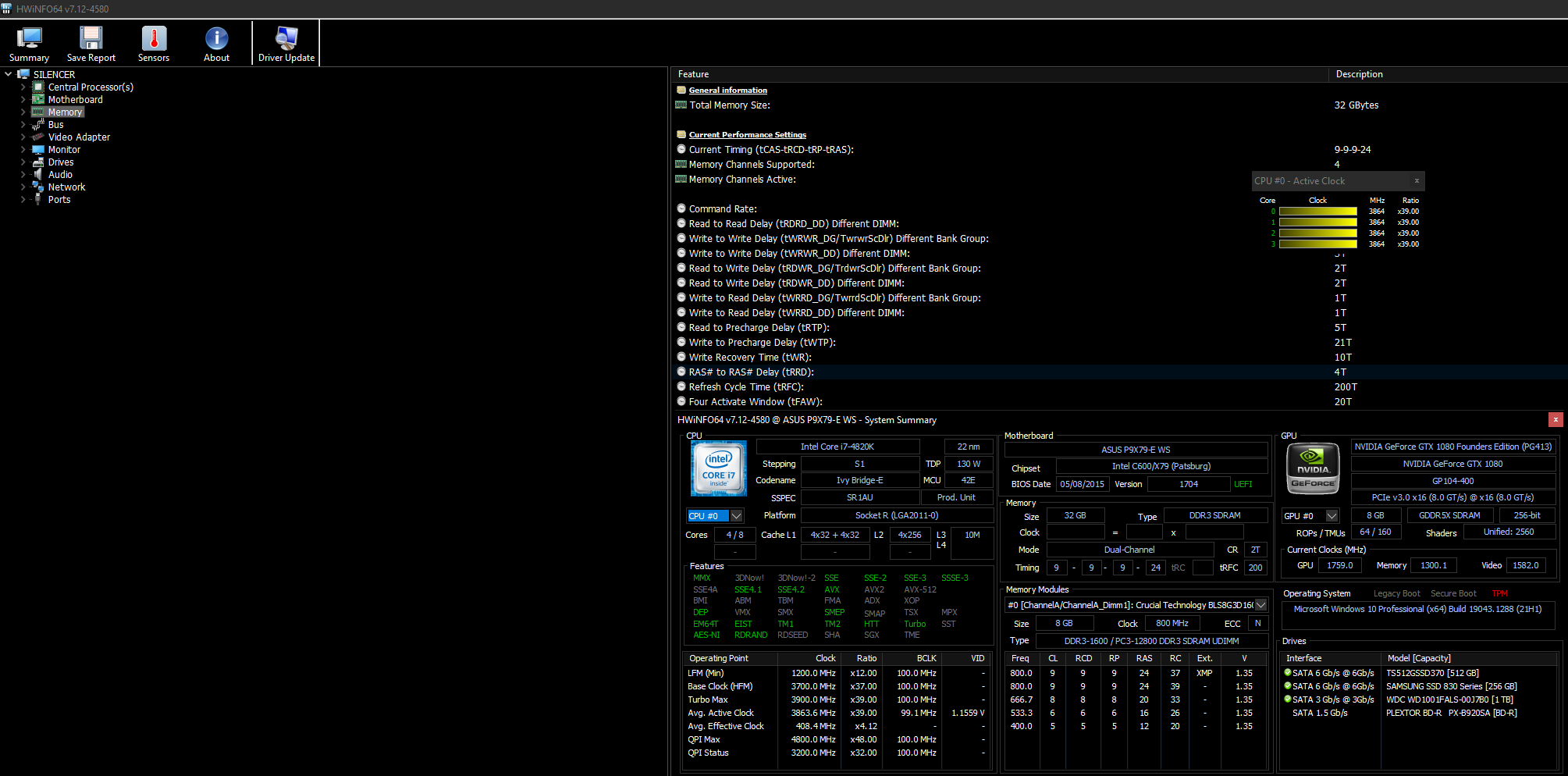Expand the Bus tree node

(23, 125)
